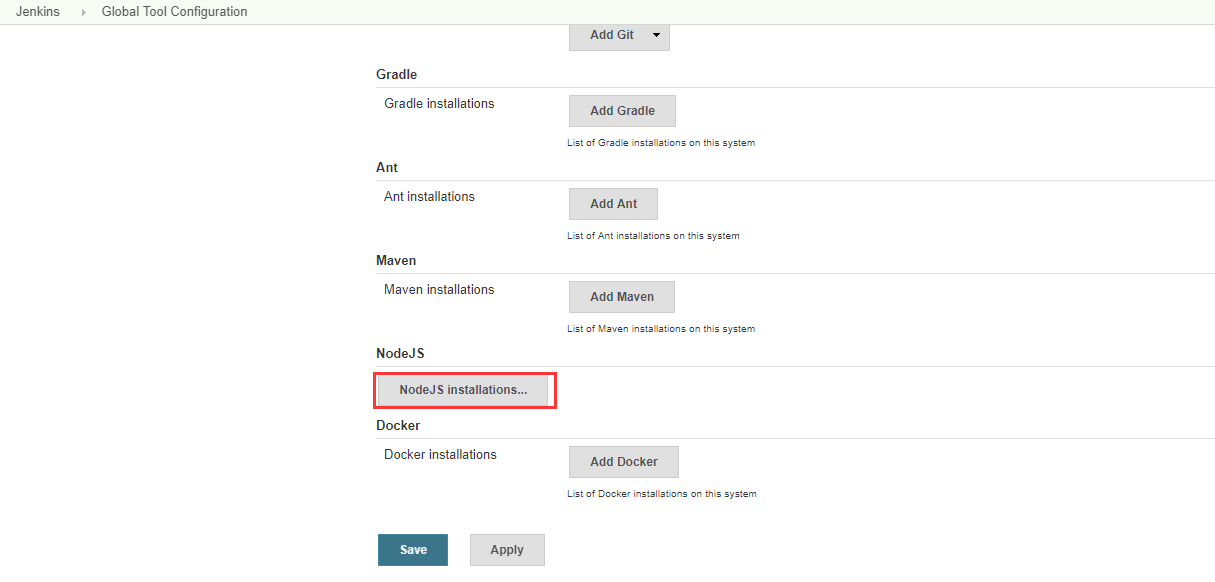
Task: Click the Ant installations label
Action: (429, 197)
